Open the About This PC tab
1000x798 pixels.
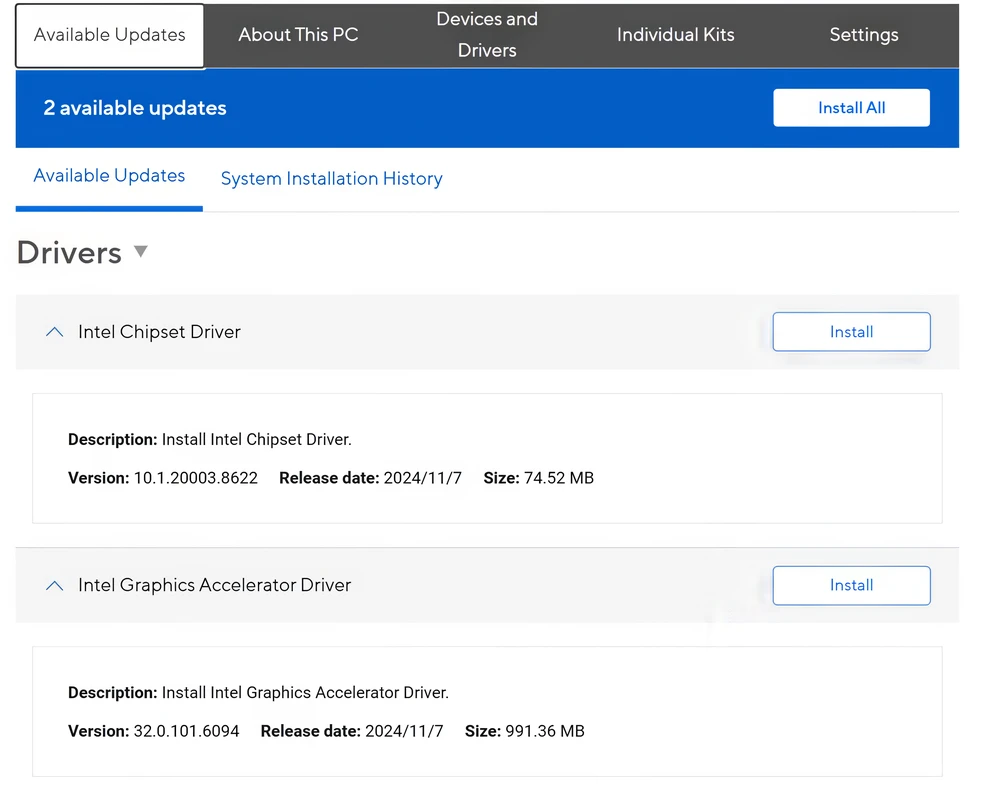[x=298, y=35]
